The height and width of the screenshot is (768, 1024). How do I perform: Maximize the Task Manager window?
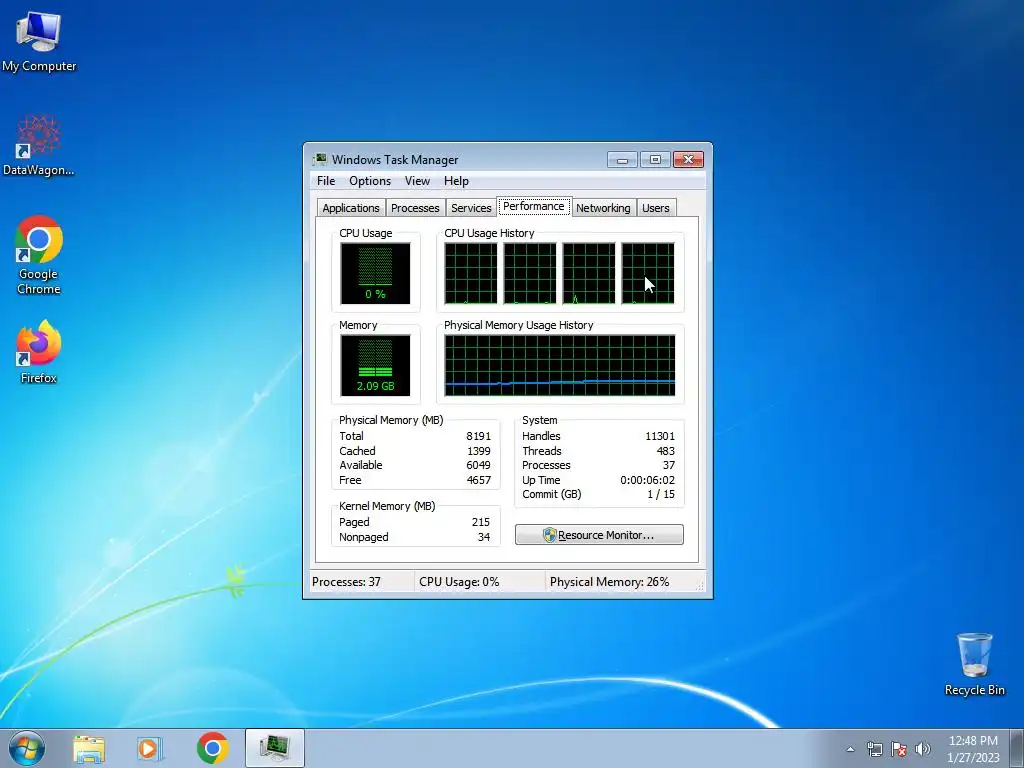tap(654, 159)
